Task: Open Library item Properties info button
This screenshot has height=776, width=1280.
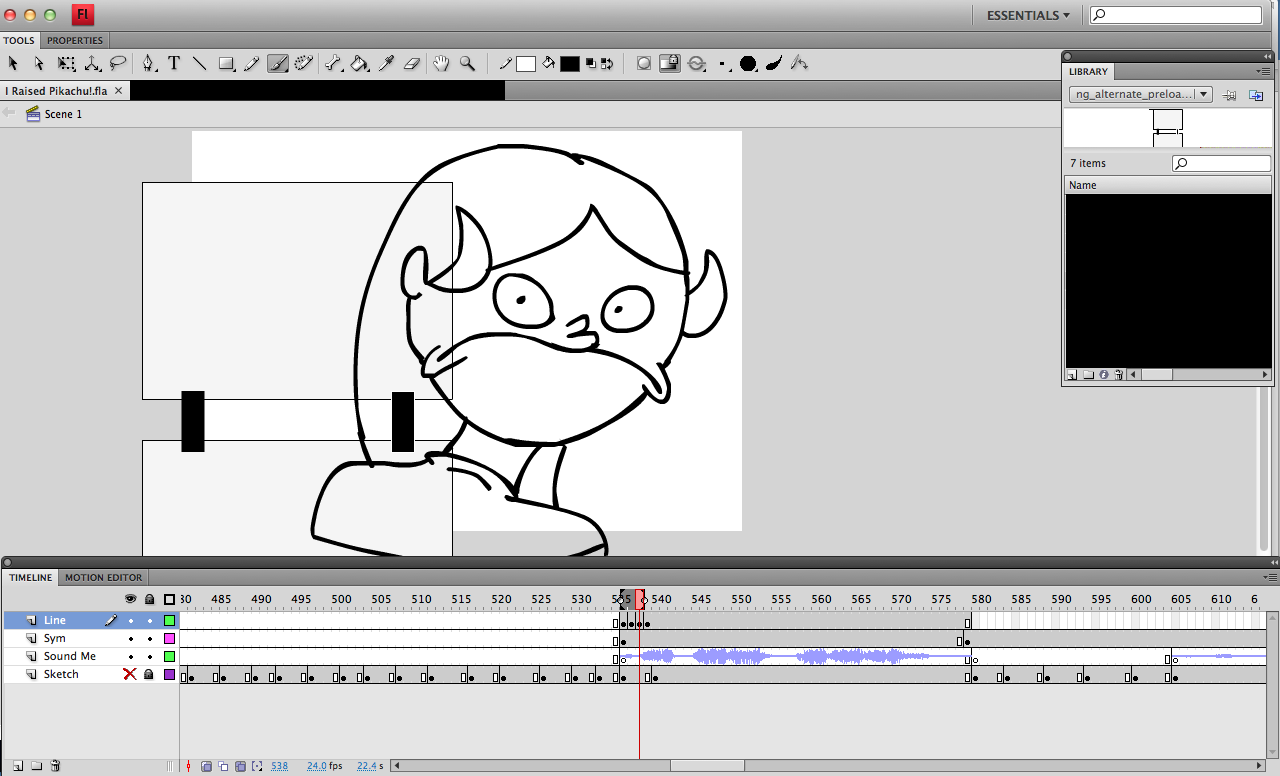Action: click(1104, 375)
